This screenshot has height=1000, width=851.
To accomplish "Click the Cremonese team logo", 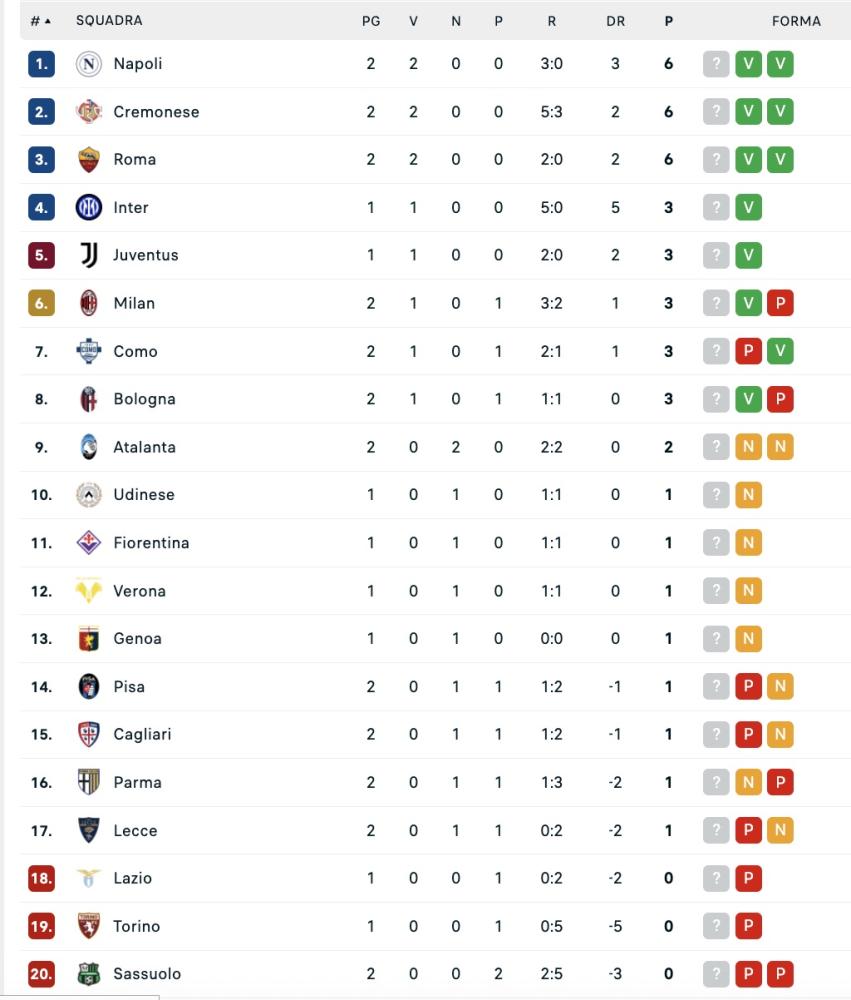I will (x=89, y=112).
